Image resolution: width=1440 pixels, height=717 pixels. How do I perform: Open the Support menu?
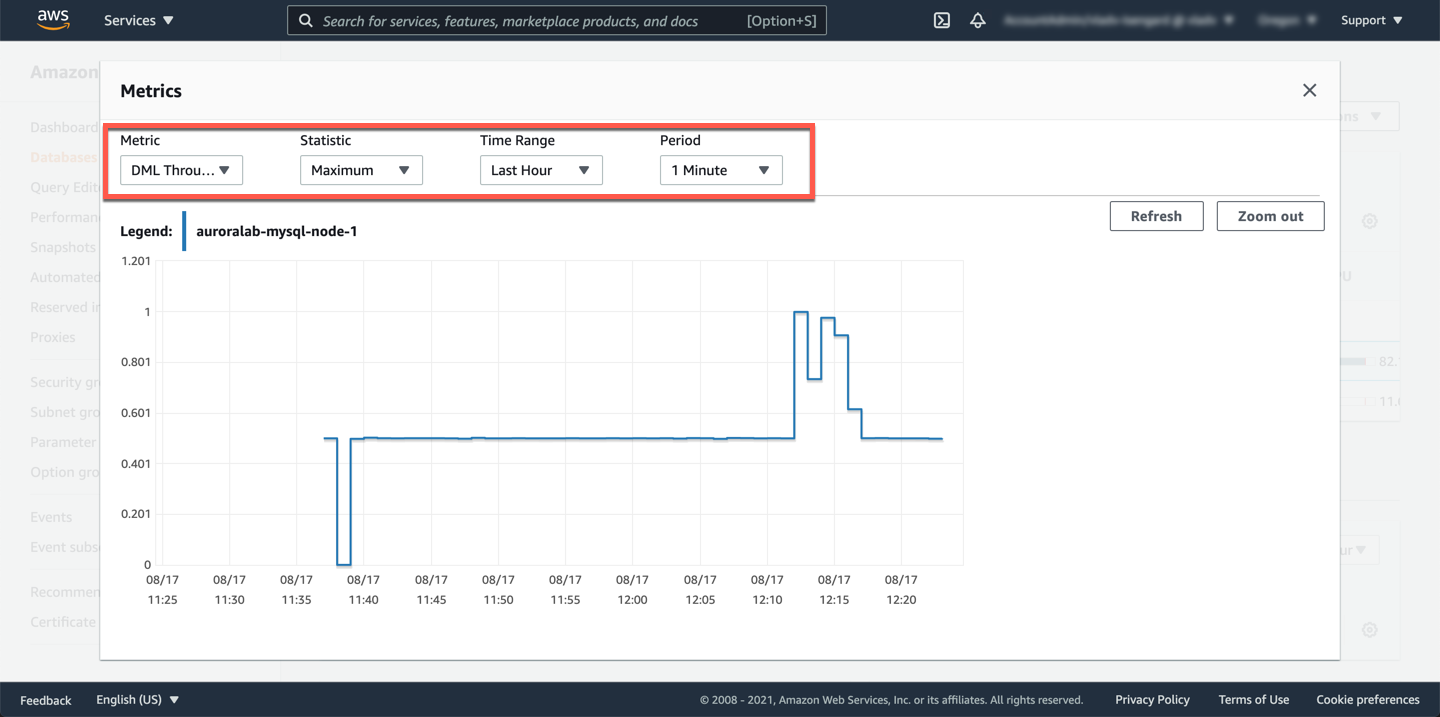click(1371, 20)
